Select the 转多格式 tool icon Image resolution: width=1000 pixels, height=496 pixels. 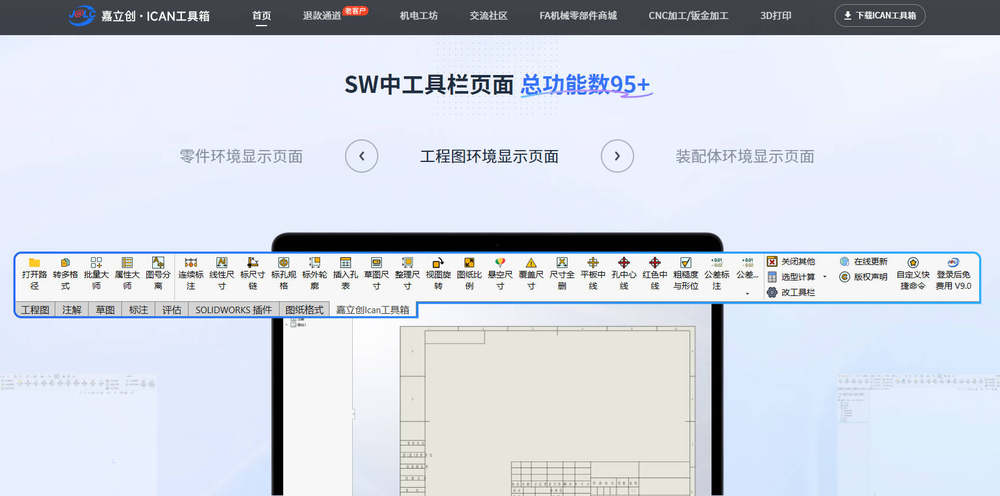coord(65,262)
